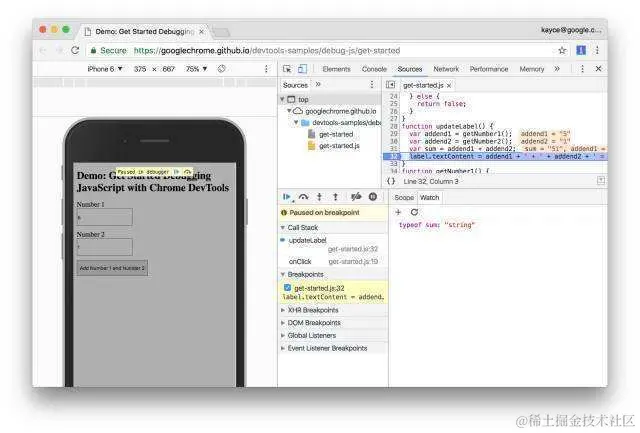The image size is (640, 433).
Task: Click line number 29 gutter
Action: click(x=393, y=133)
